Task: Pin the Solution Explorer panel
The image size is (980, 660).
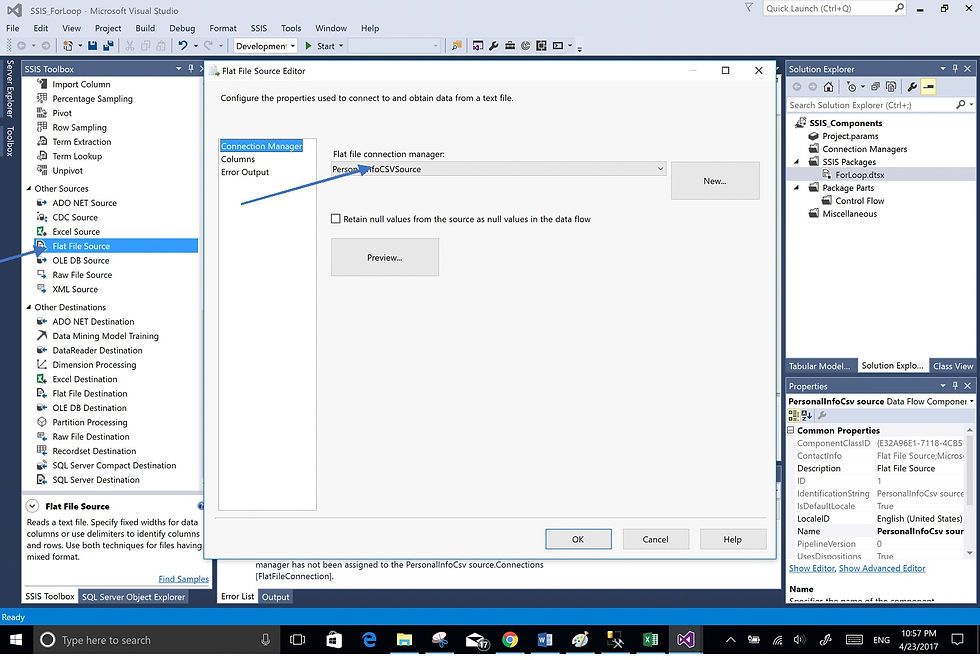Action: [x=955, y=68]
